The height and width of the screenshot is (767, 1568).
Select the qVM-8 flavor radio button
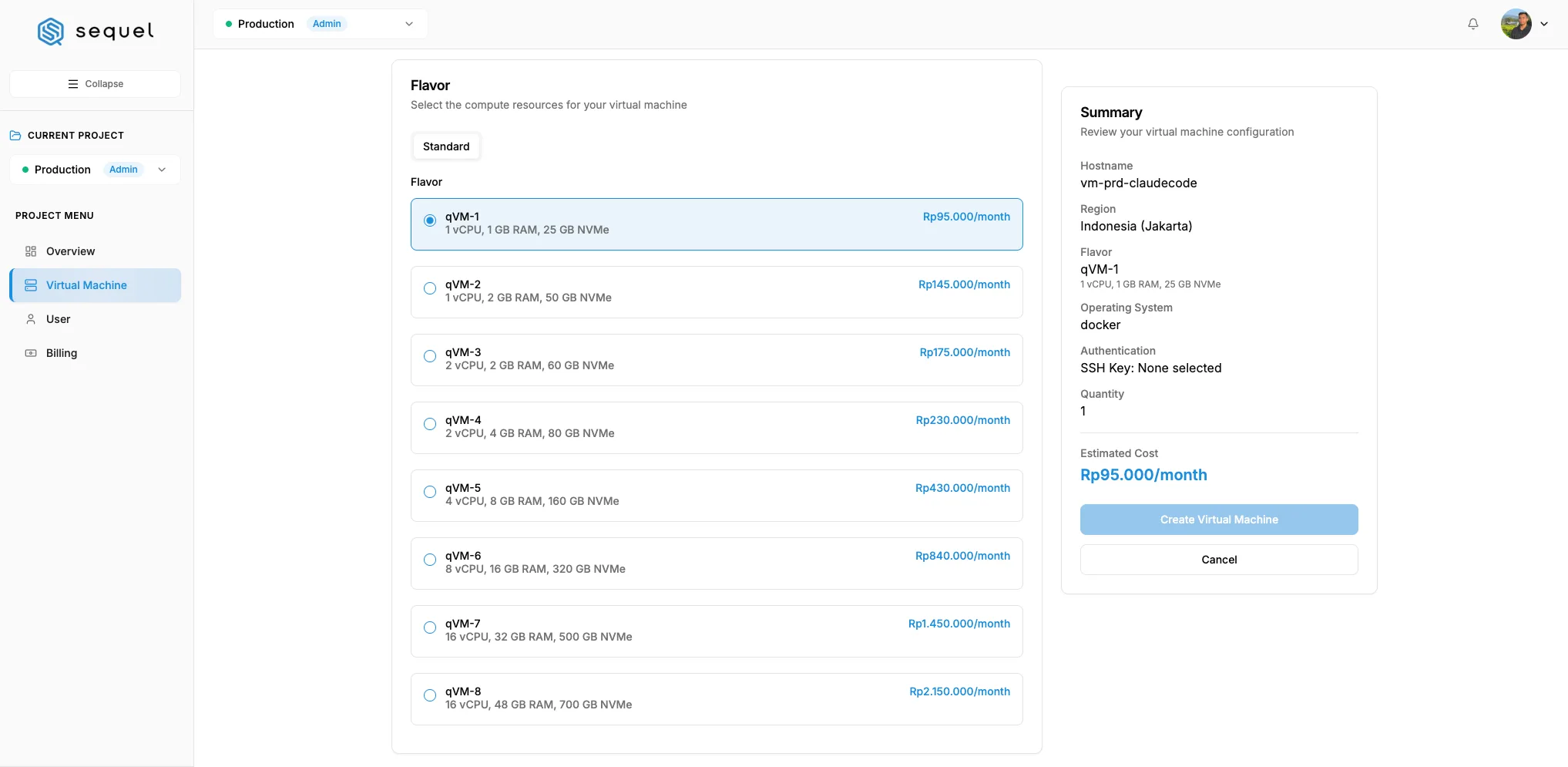coord(430,695)
